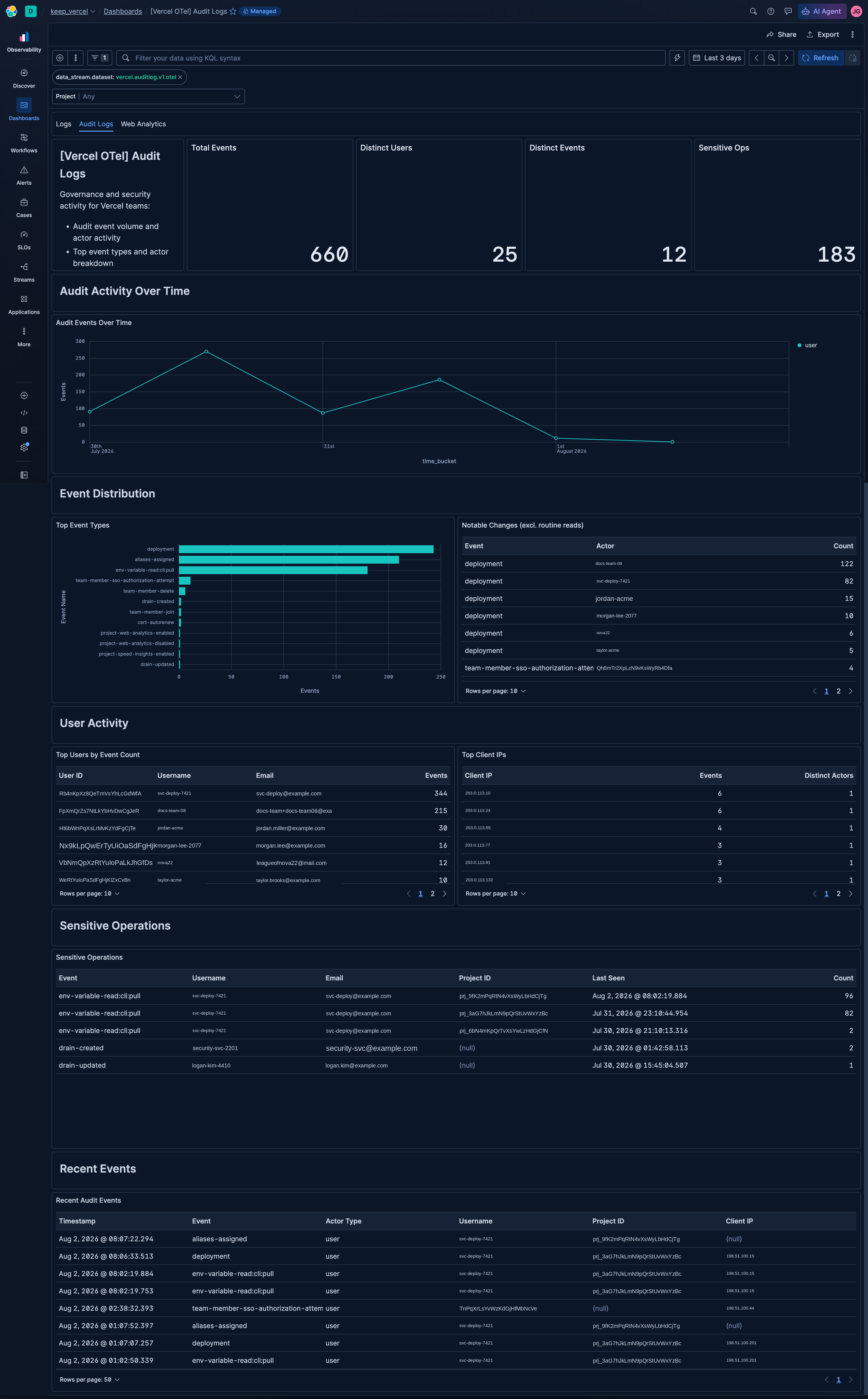The image size is (868, 1399).
Task: Click the KQL filter input field
Action: tap(390, 58)
